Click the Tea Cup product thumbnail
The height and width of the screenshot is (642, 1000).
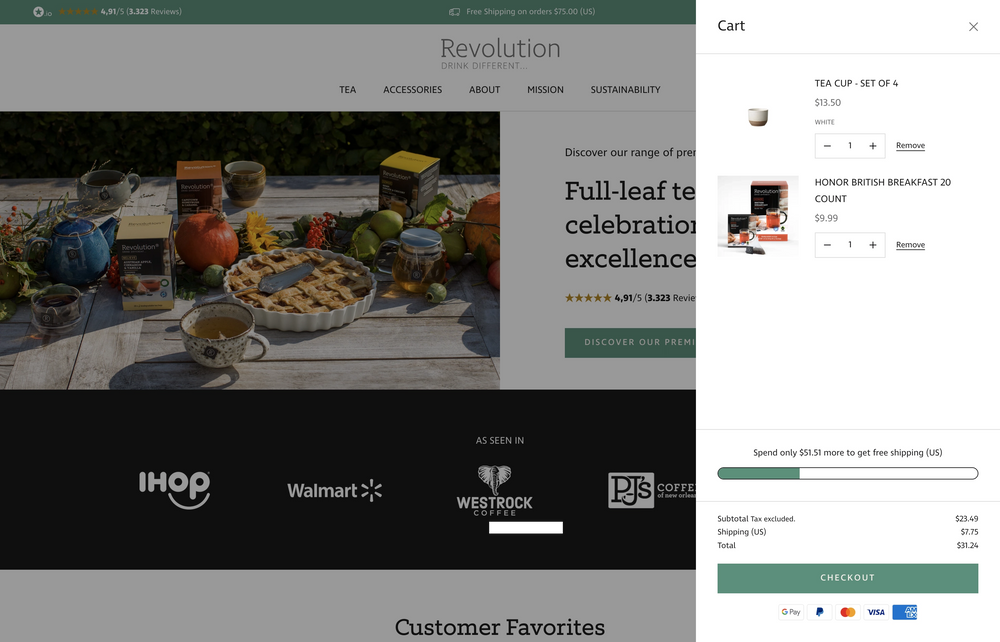click(x=758, y=117)
